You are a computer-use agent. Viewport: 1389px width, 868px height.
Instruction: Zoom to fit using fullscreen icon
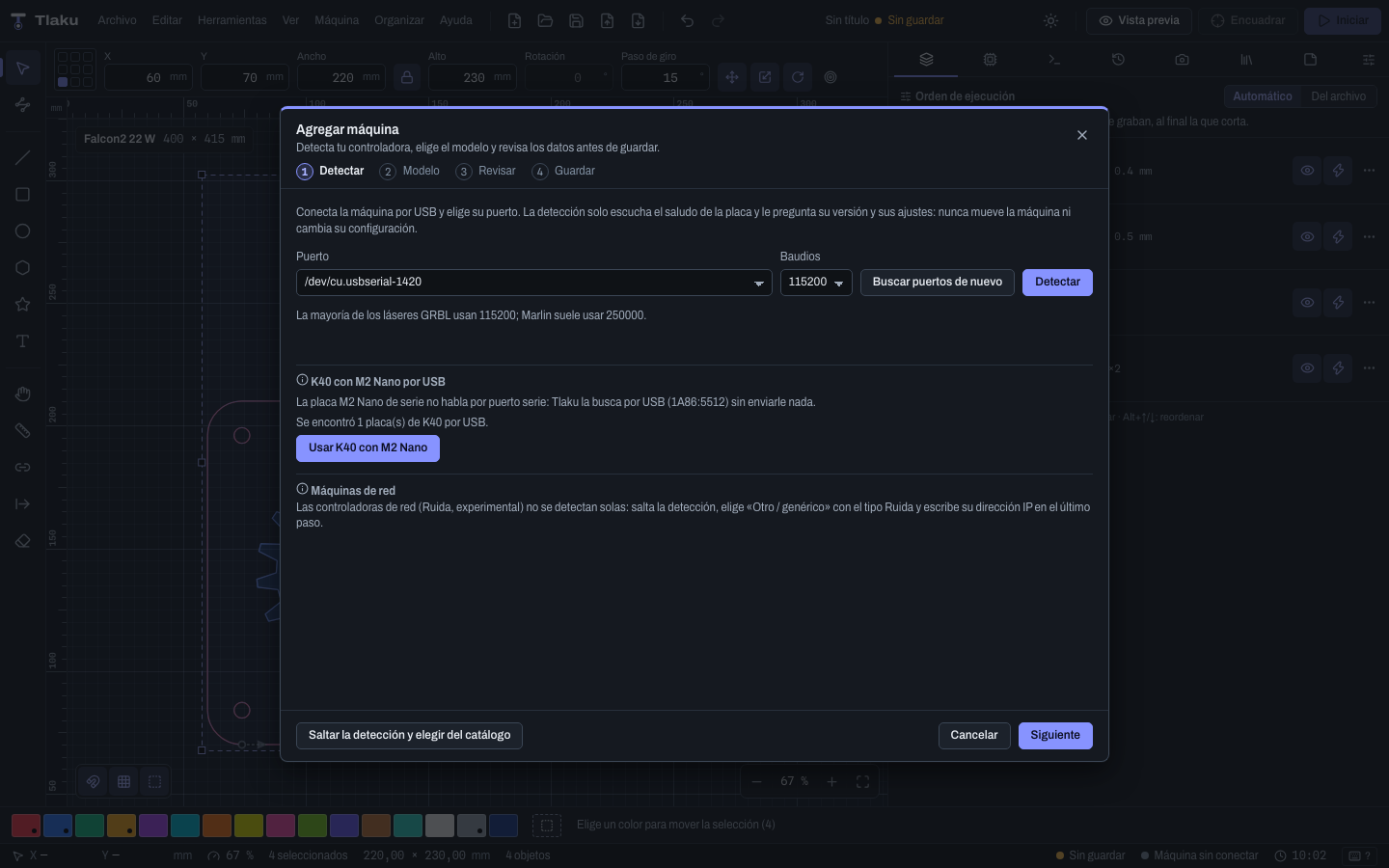coord(862,781)
